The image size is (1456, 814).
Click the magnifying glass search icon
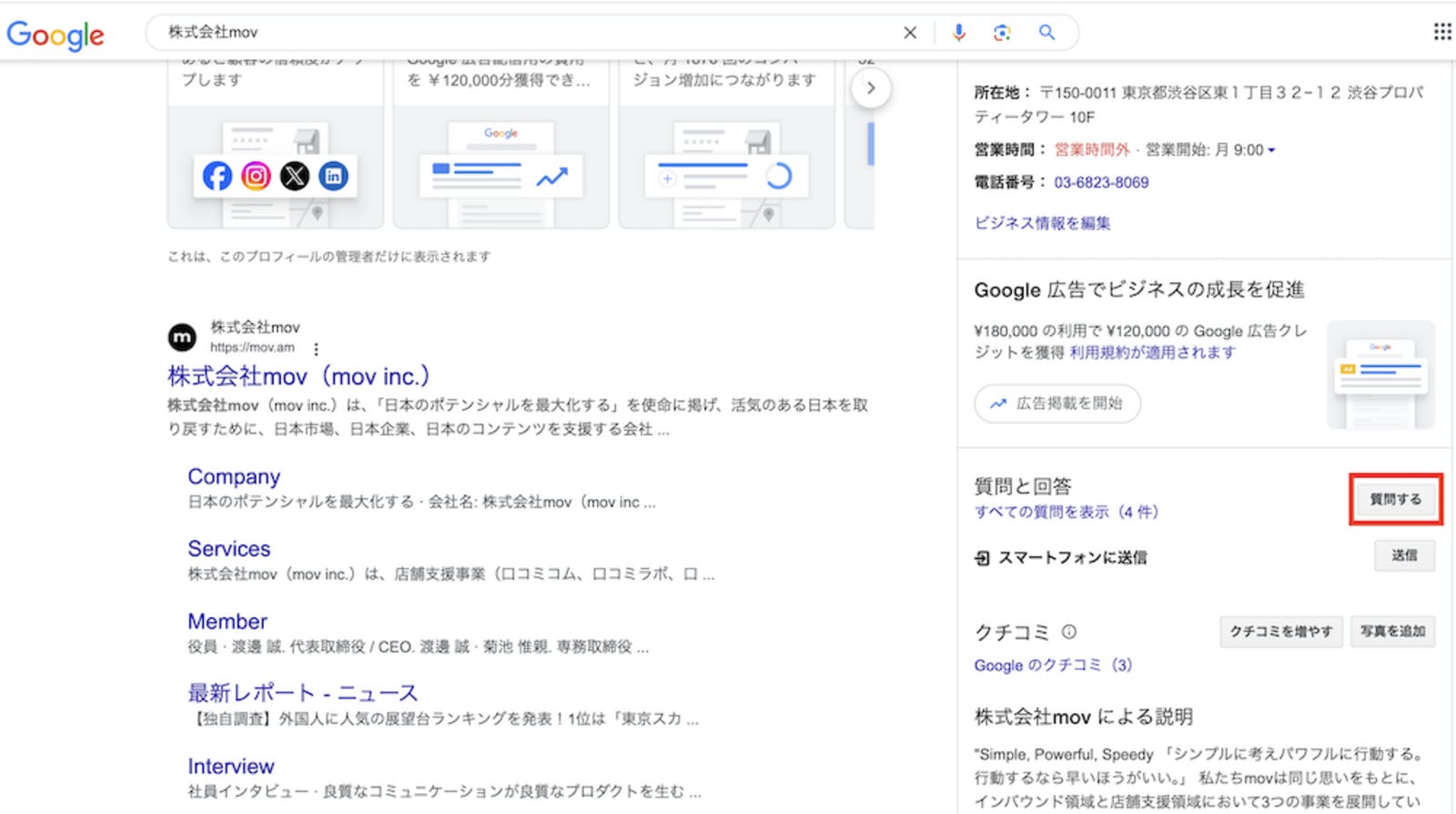pyautogui.click(x=1046, y=33)
